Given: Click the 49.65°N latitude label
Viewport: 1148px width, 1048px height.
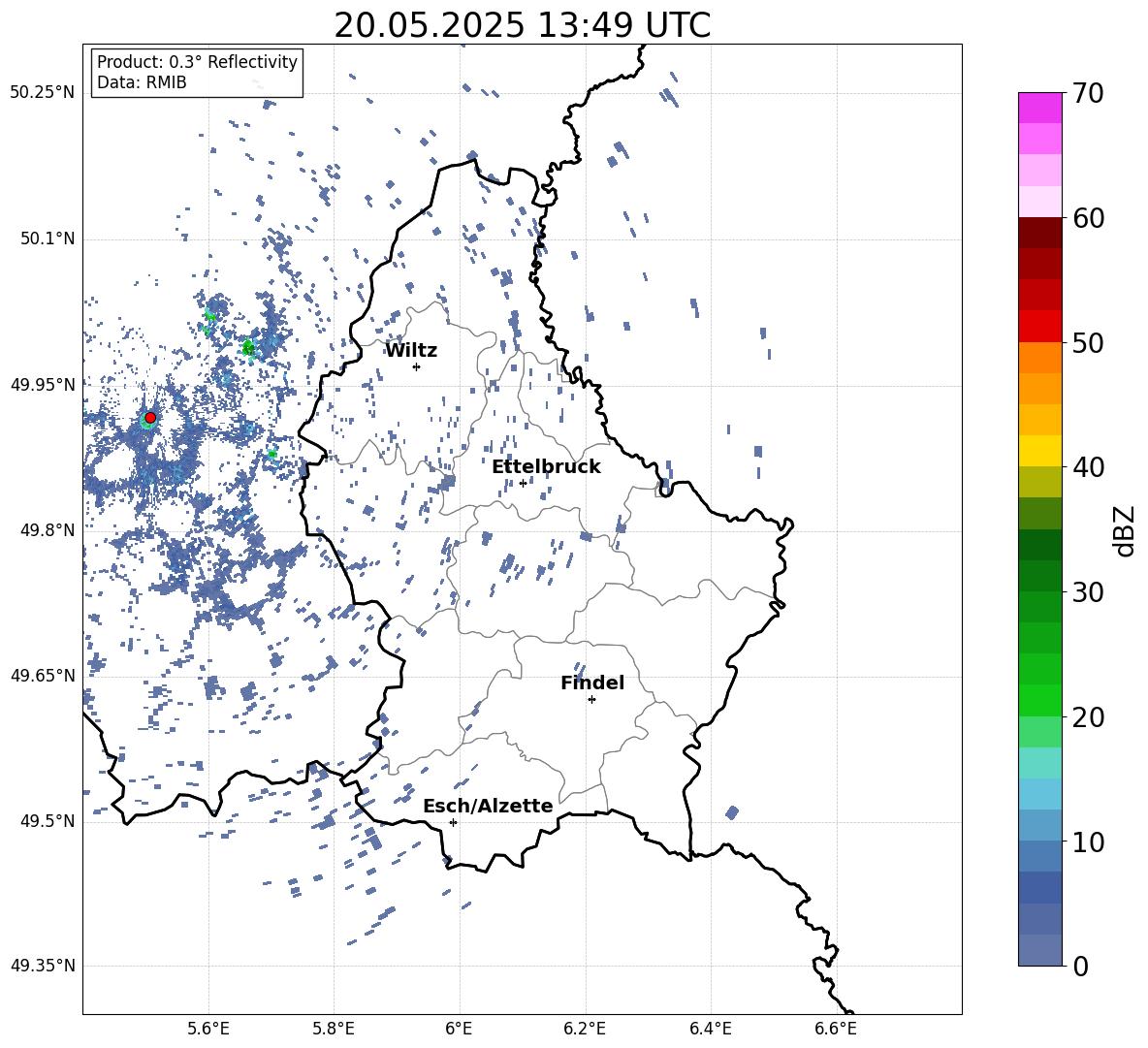Looking at the screenshot, I should pos(43,675).
